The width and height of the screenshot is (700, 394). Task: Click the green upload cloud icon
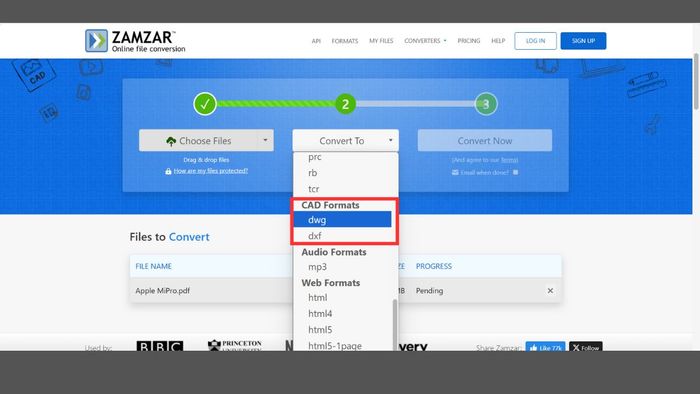[x=171, y=141]
